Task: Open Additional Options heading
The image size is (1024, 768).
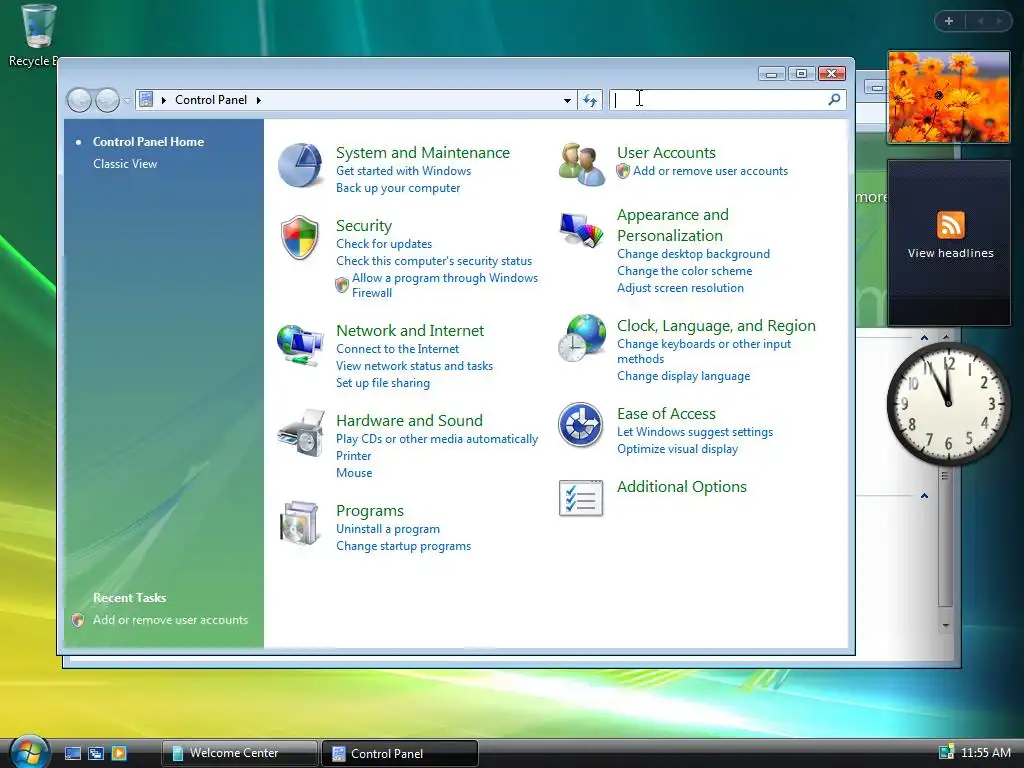Action: tap(682, 487)
